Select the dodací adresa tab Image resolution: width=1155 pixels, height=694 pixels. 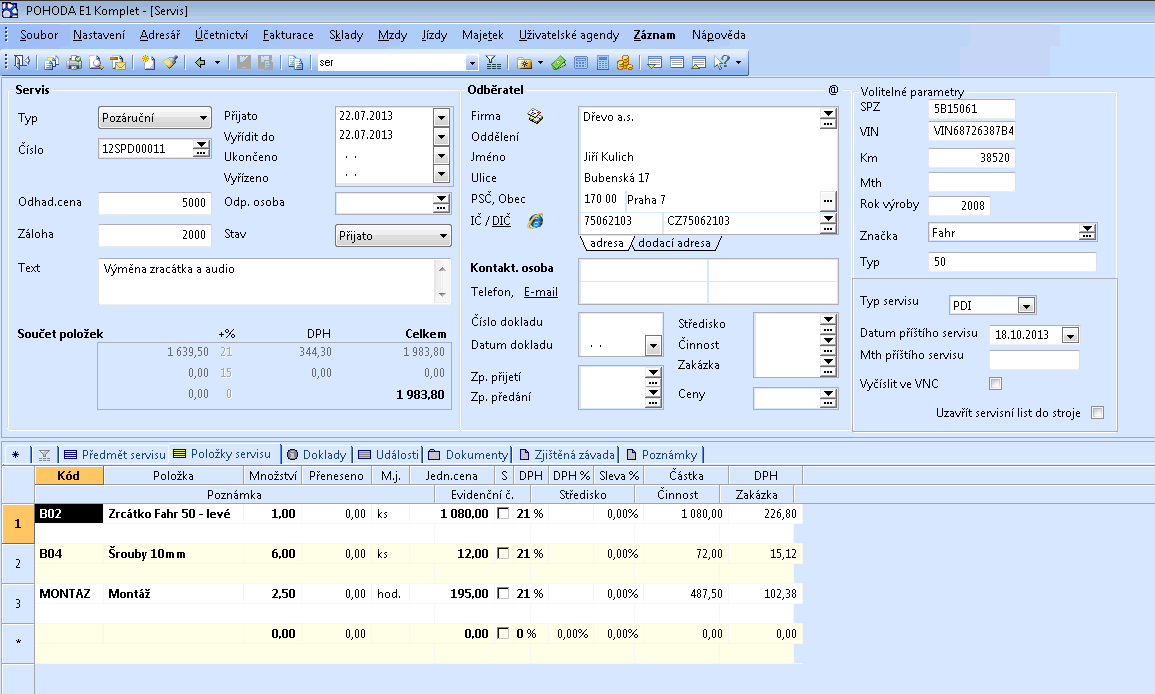(674, 243)
